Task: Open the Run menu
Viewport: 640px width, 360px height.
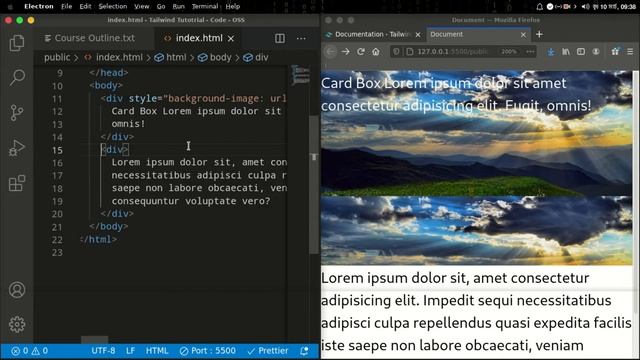Action: (x=178, y=7)
